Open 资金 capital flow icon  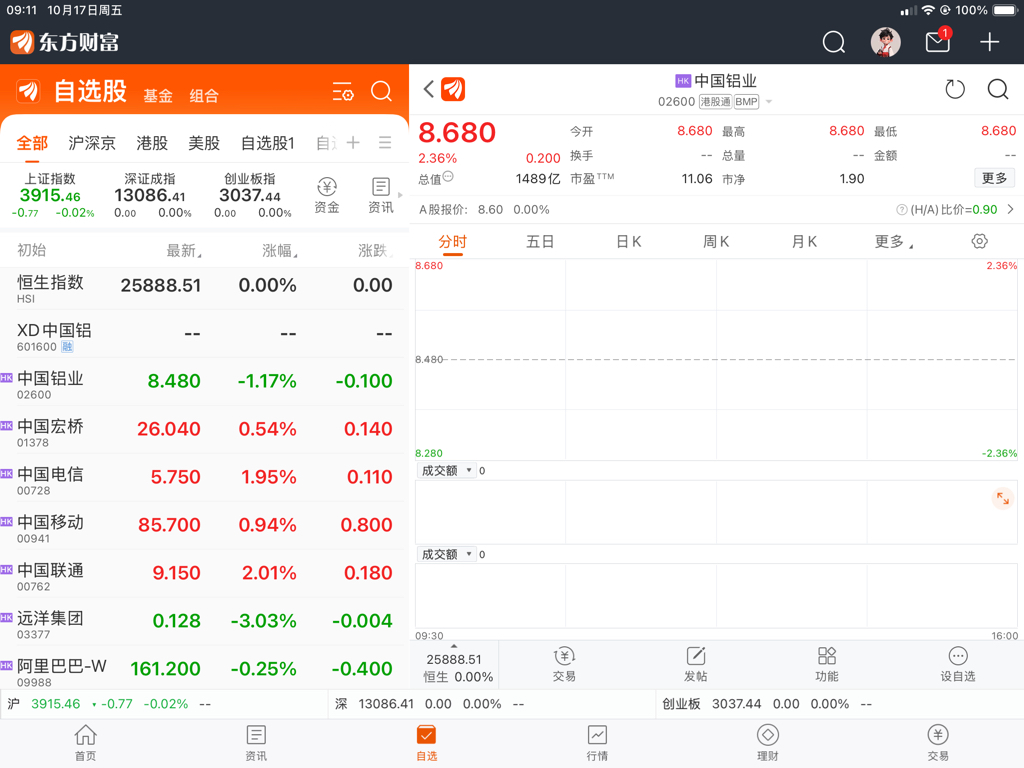click(327, 195)
